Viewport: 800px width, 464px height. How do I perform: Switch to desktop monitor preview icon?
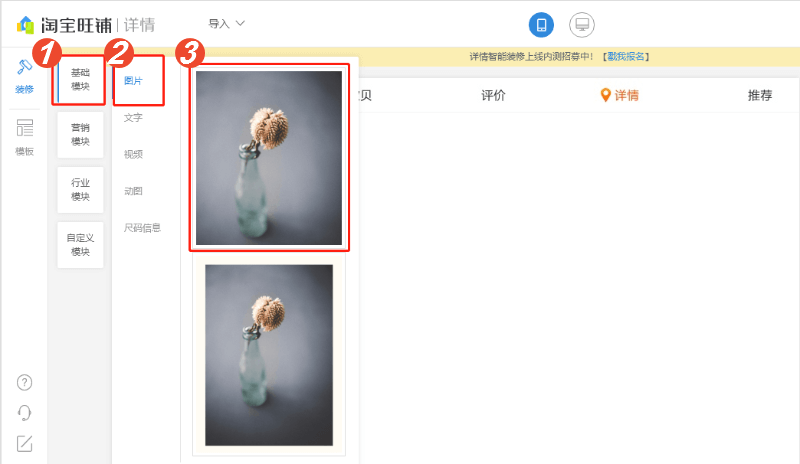coord(582,25)
